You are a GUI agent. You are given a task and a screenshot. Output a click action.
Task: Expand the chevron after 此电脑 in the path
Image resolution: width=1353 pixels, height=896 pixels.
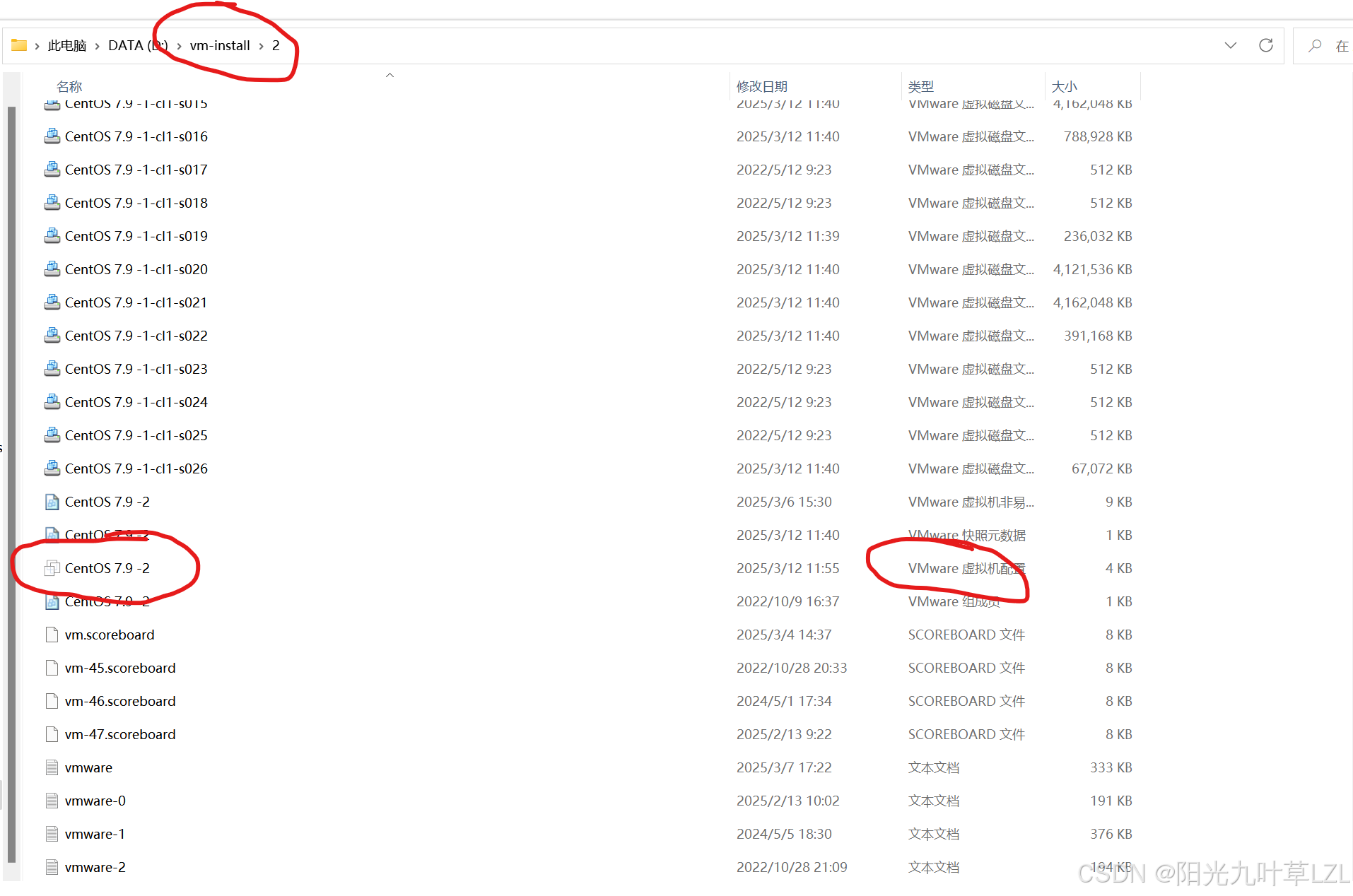[x=98, y=46]
